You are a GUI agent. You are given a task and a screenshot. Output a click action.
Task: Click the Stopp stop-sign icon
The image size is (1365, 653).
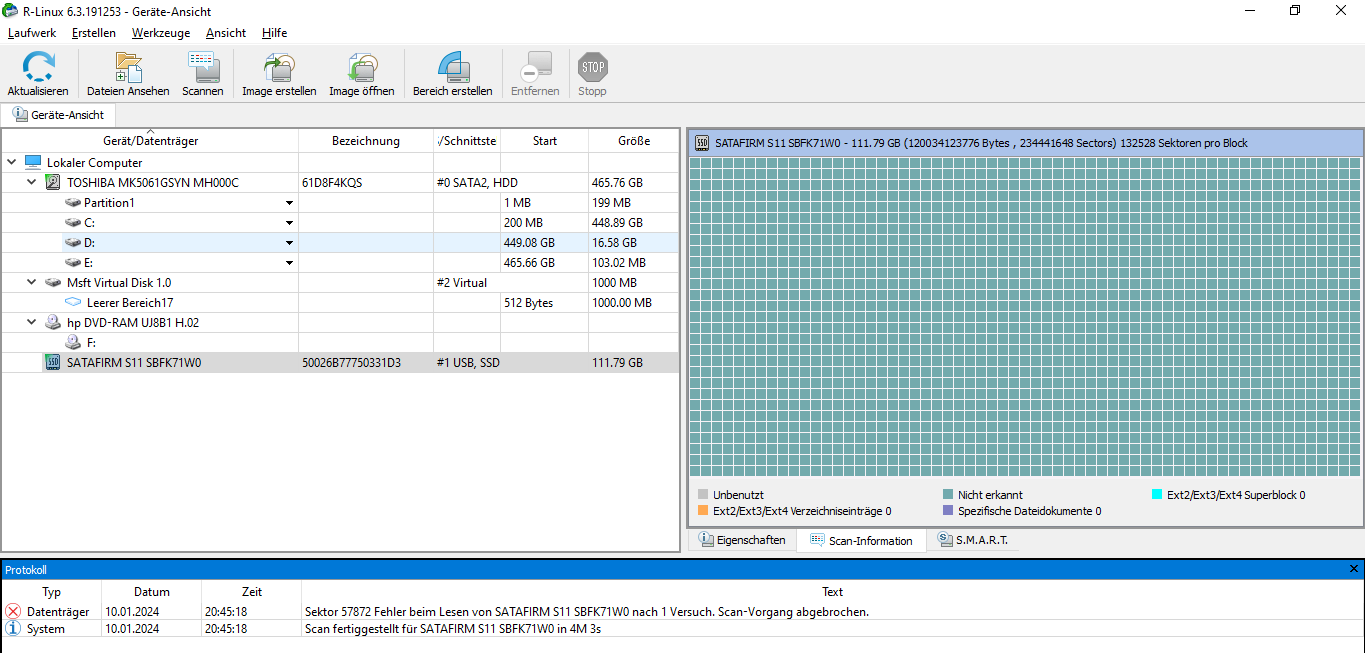coord(592,67)
